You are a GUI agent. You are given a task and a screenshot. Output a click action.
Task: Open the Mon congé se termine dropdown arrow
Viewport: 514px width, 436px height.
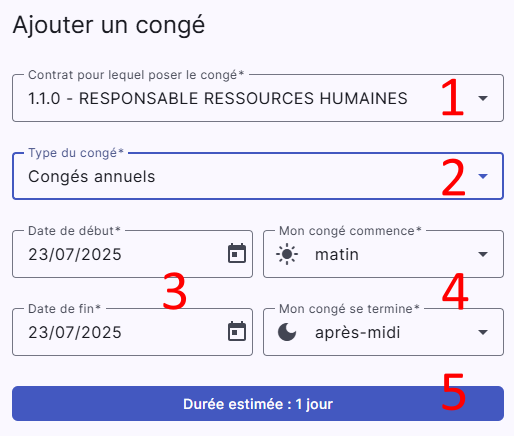tap(483, 332)
